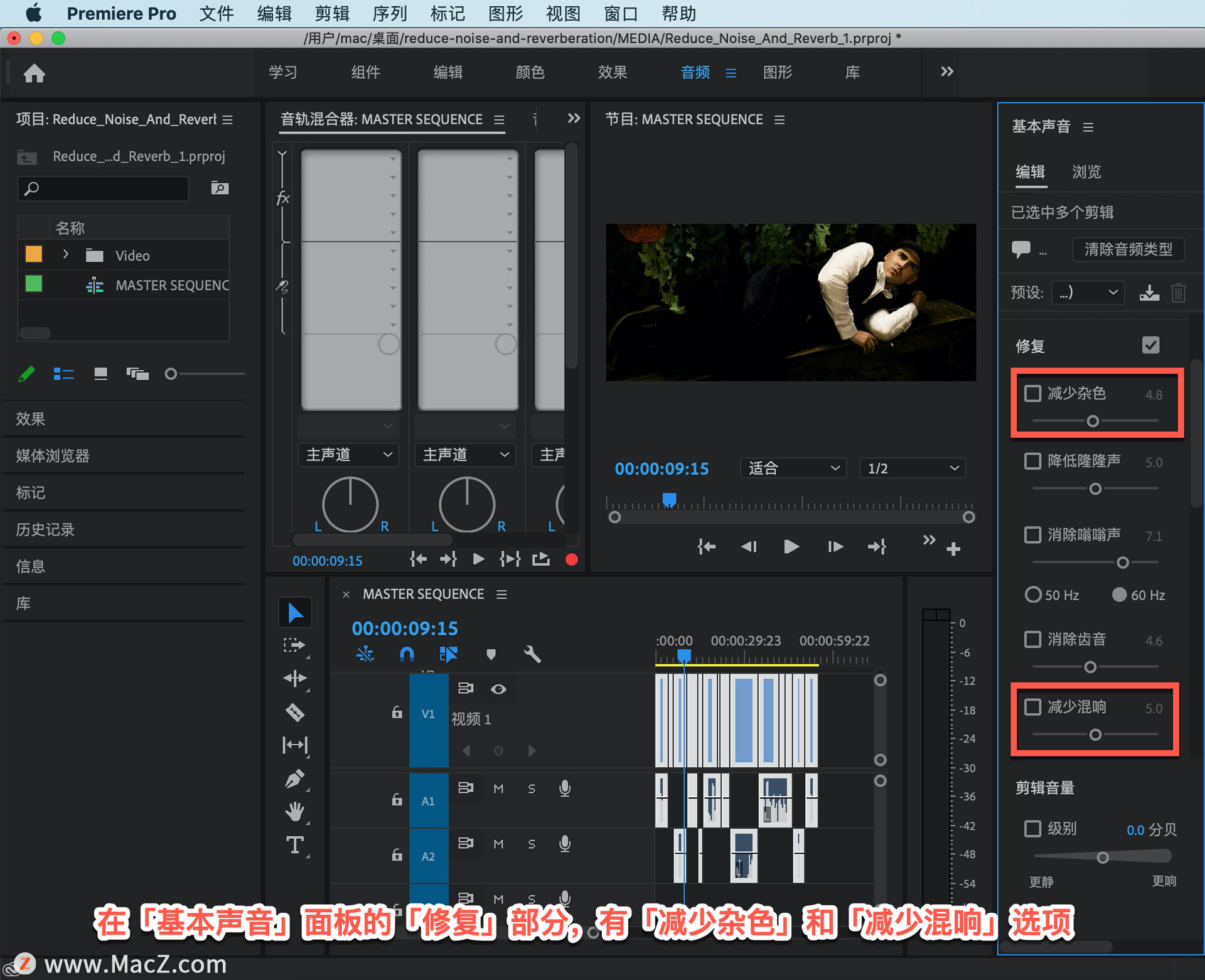Add a marker in the timeline
1205x980 pixels.
[x=491, y=654]
